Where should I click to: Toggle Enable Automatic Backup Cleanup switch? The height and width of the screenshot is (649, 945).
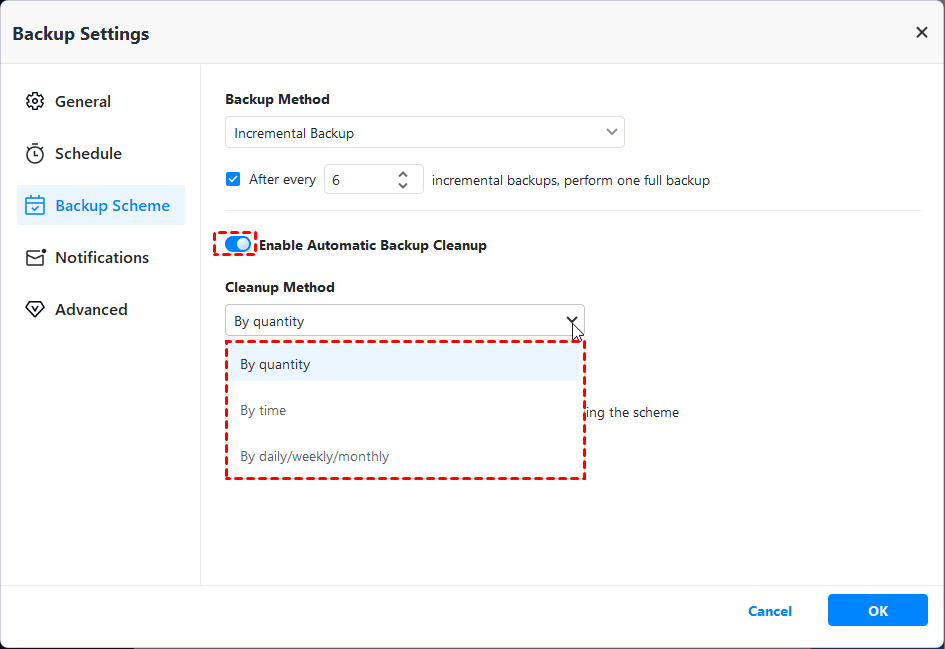237,244
